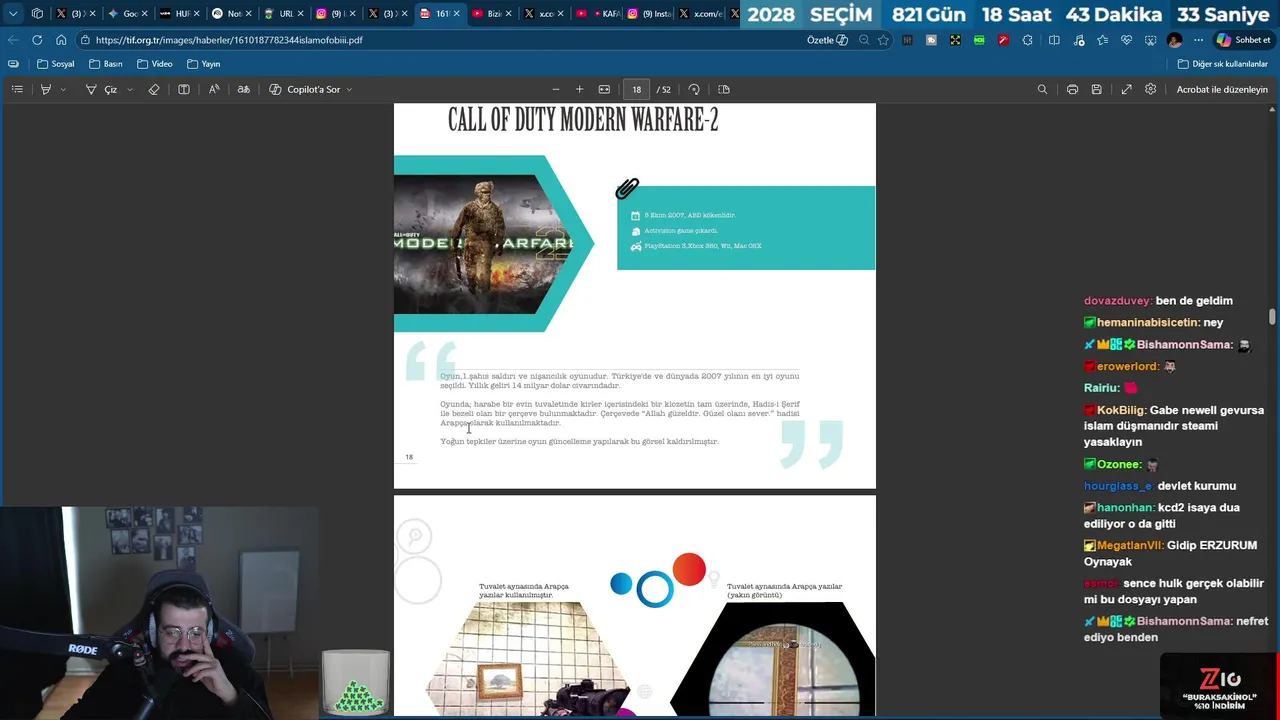Screen dimensions: 1280x720
Task: Reload the page
Action: click(x=37, y=40)
